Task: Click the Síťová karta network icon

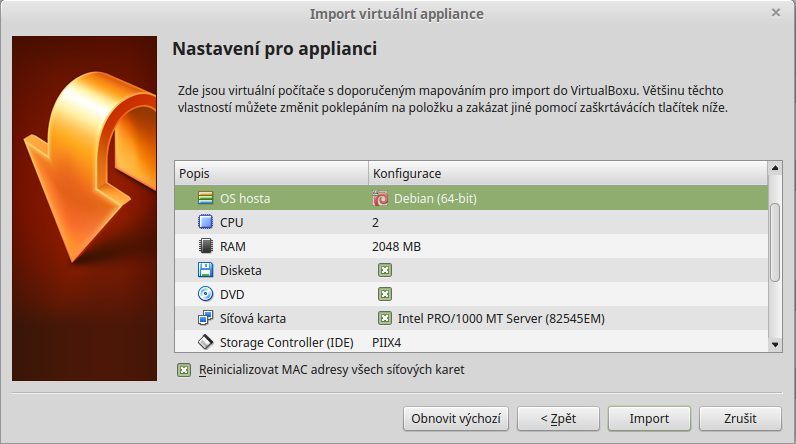Action: click(x=205, y=318)
